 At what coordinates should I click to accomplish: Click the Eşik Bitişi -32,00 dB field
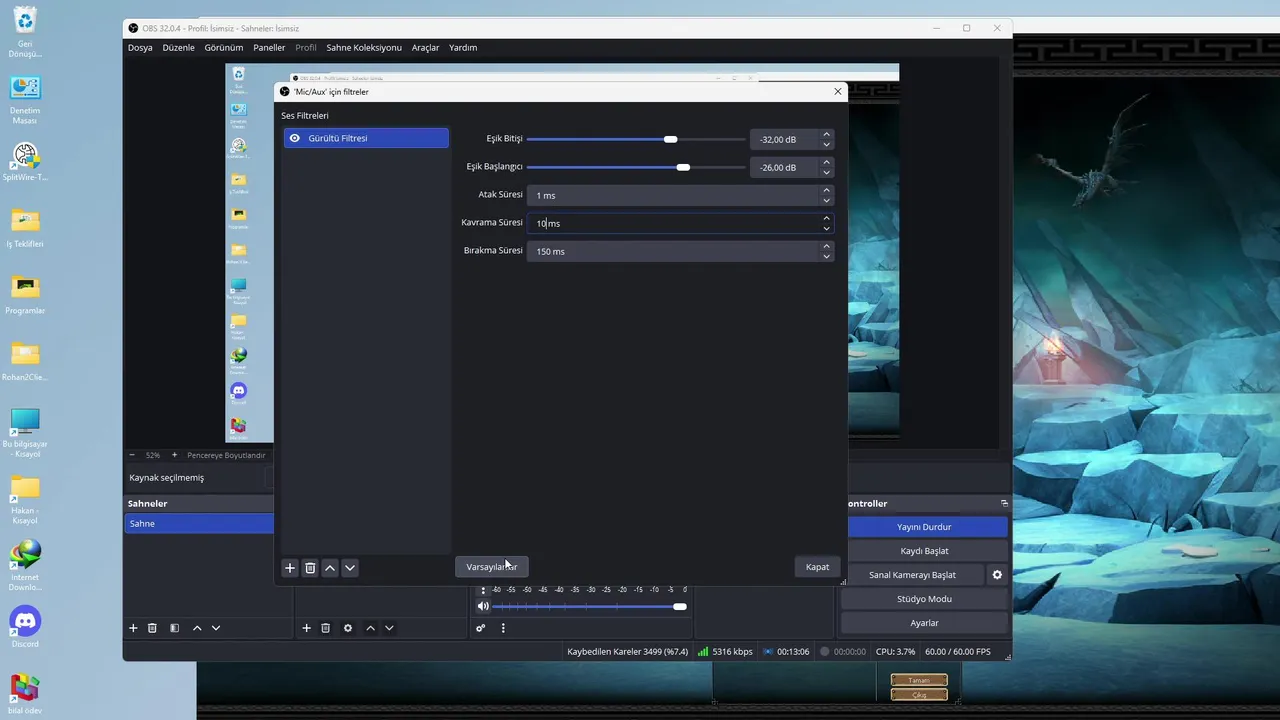(784, 139)
